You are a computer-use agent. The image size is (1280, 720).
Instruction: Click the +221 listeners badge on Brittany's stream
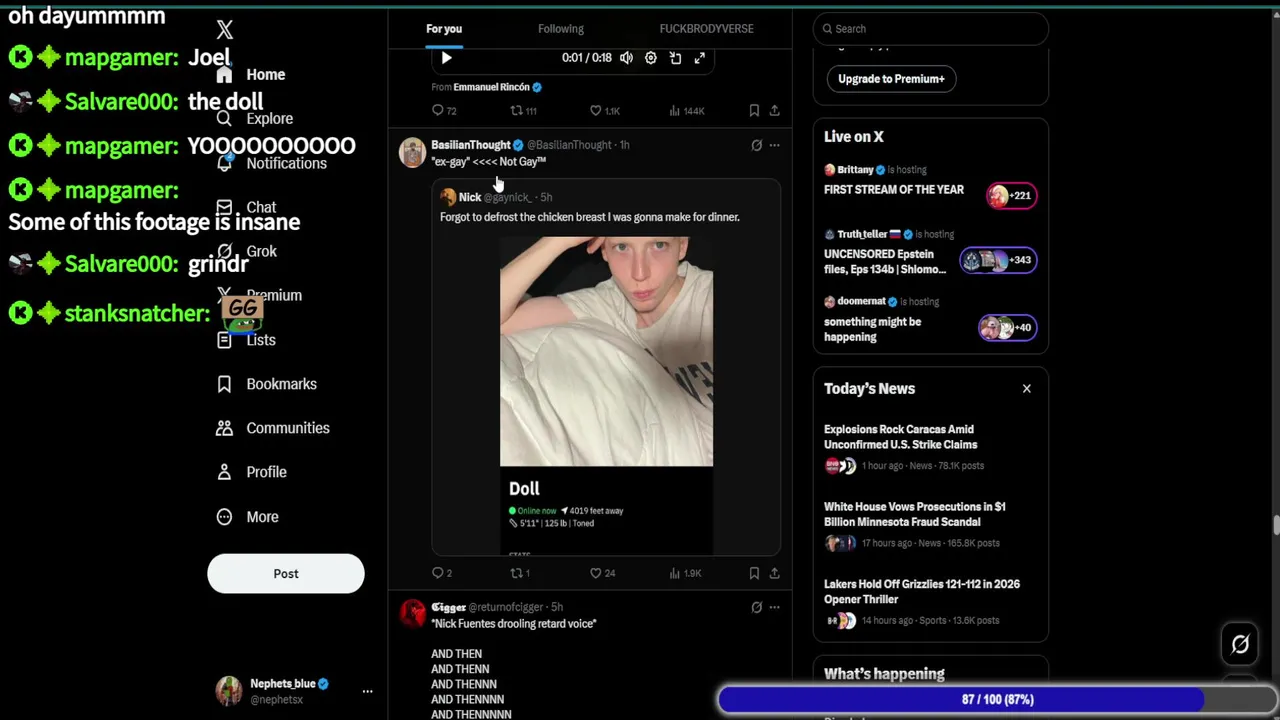tap(1011, 196)
